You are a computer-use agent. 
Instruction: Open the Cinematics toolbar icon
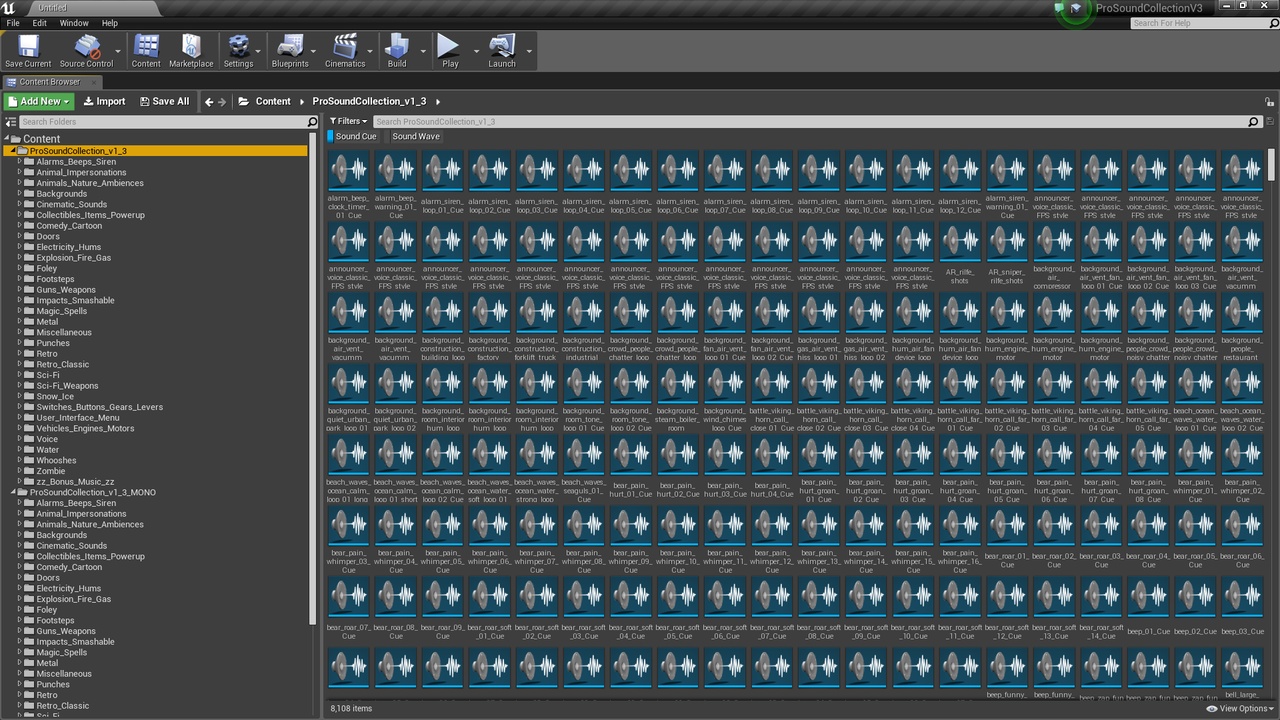(345, 50)
